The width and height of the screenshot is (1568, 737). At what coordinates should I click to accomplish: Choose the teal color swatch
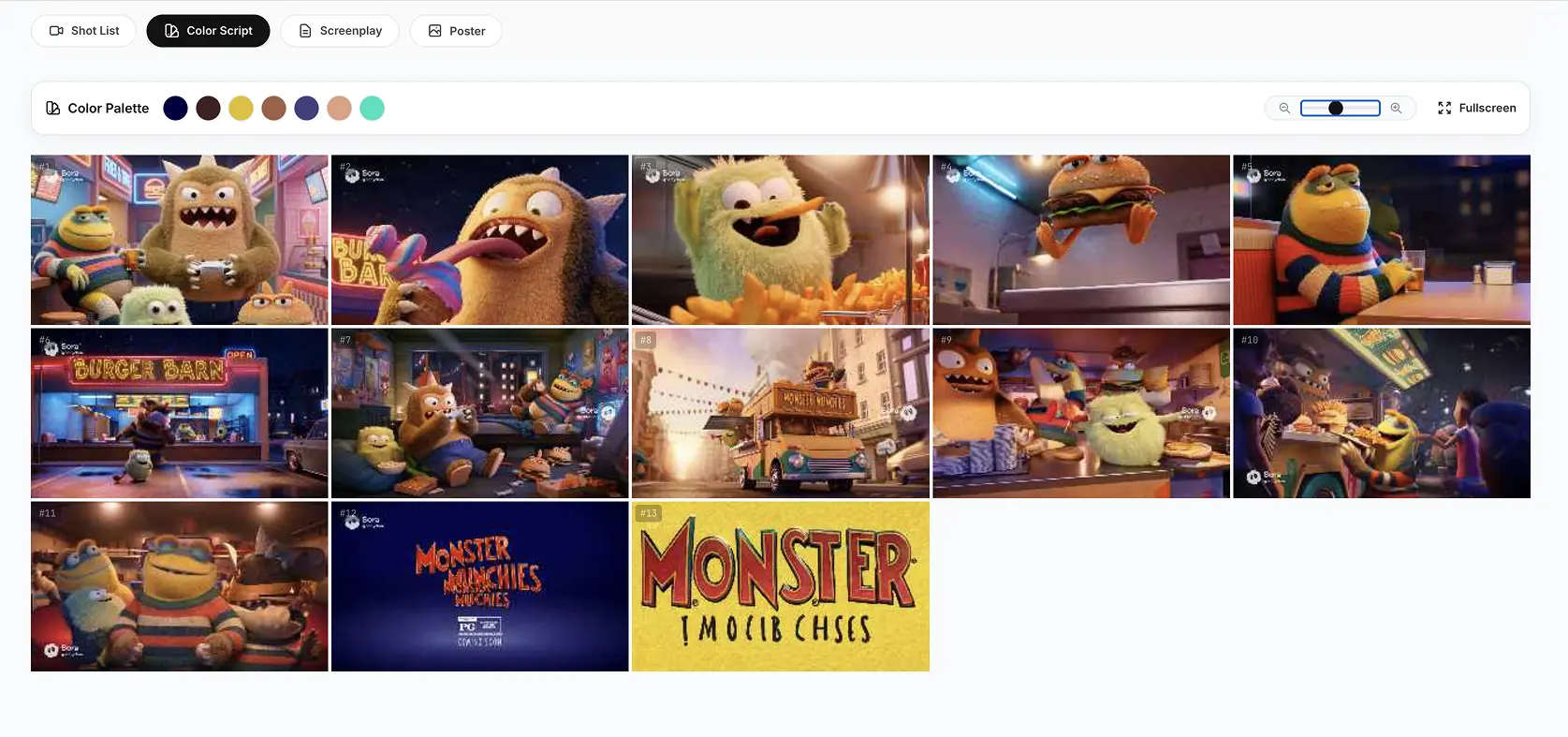pos(372,109)
